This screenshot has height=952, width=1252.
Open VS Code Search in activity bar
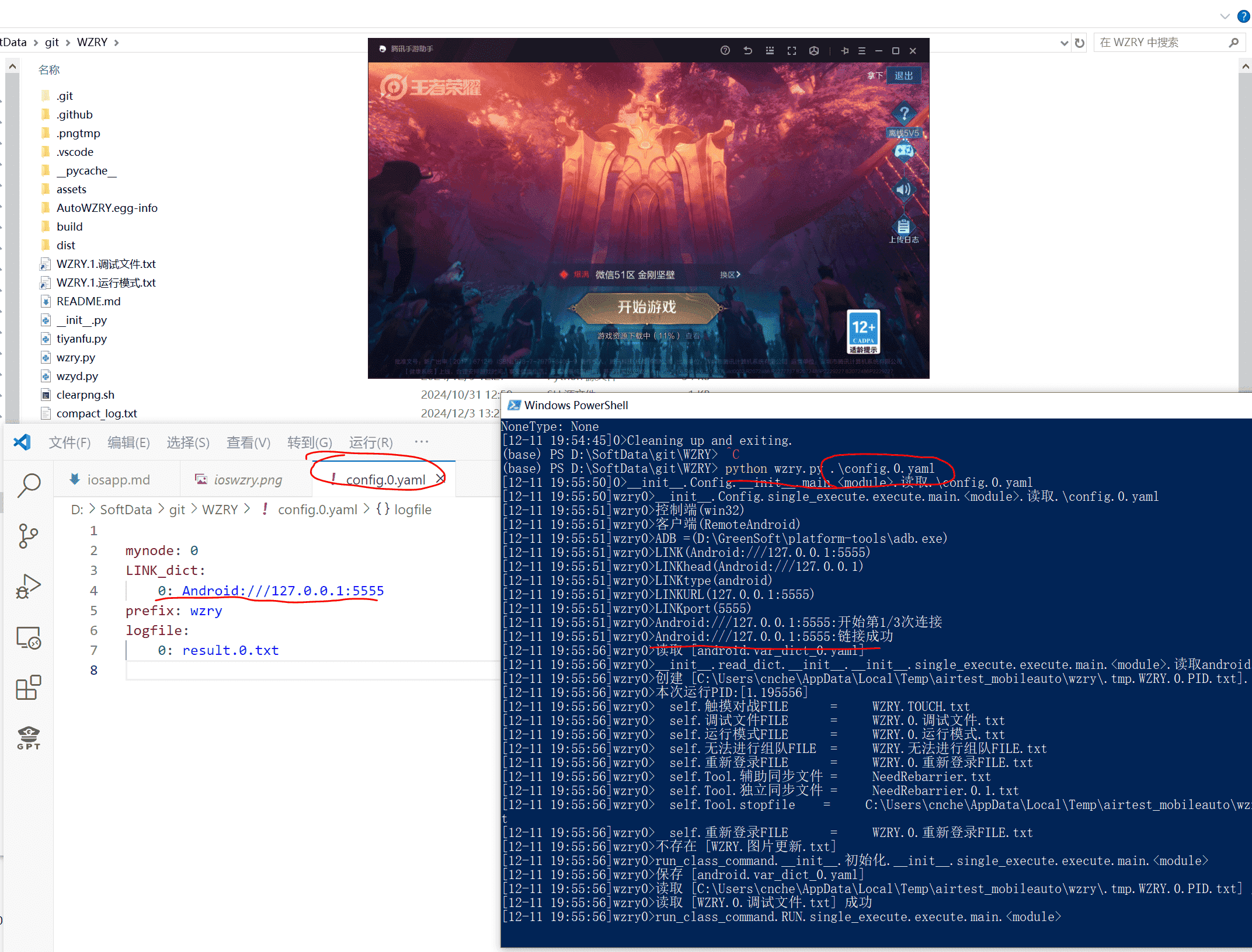pyautogui.click(x=28, y=484)
